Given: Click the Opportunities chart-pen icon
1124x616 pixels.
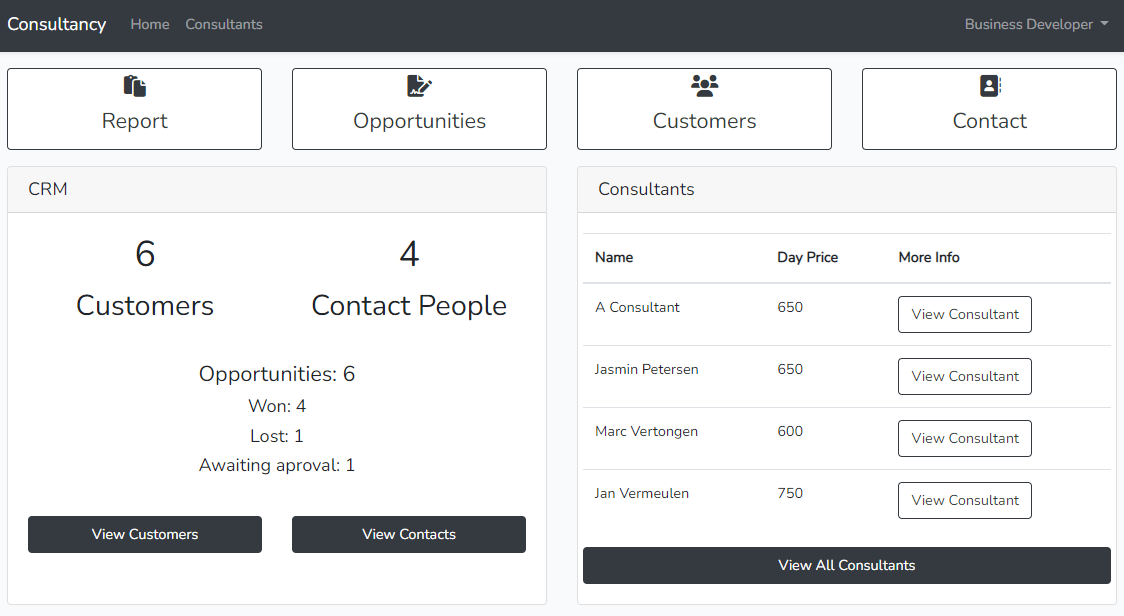Looking at the screenshot, I should pos(420,86).
